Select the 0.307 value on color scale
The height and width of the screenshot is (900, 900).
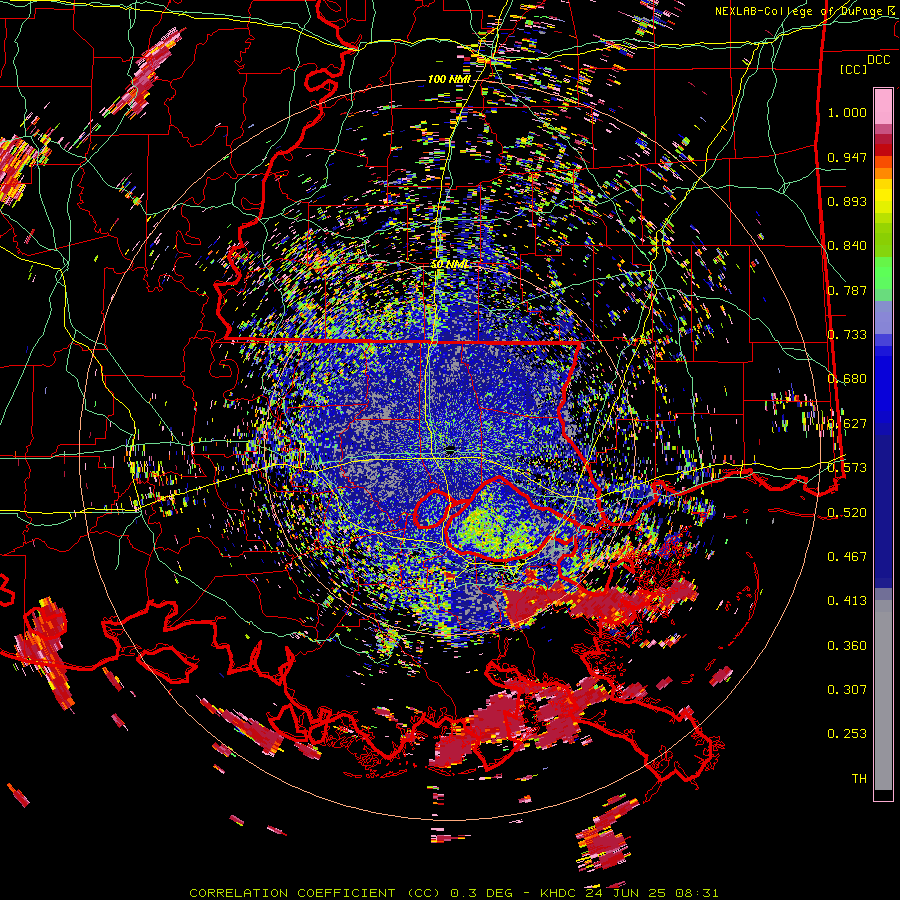847,689
